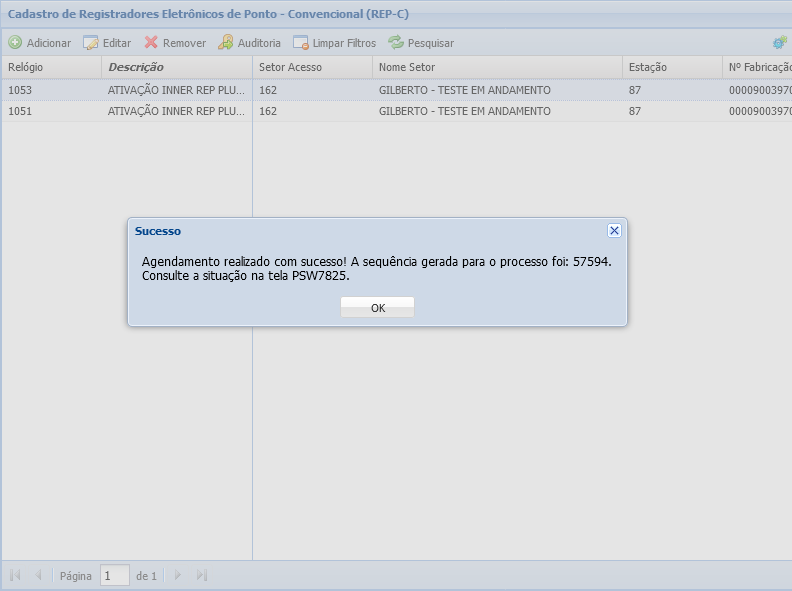Click the Página number input field

(115, 575)
